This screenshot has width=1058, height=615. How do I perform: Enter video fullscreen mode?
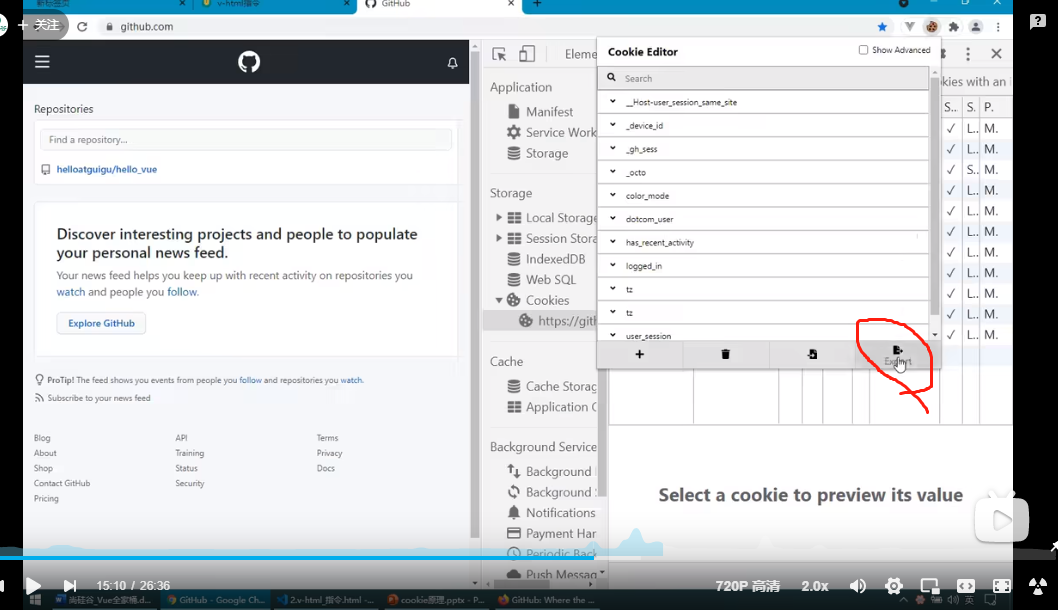click(1001, 586)
